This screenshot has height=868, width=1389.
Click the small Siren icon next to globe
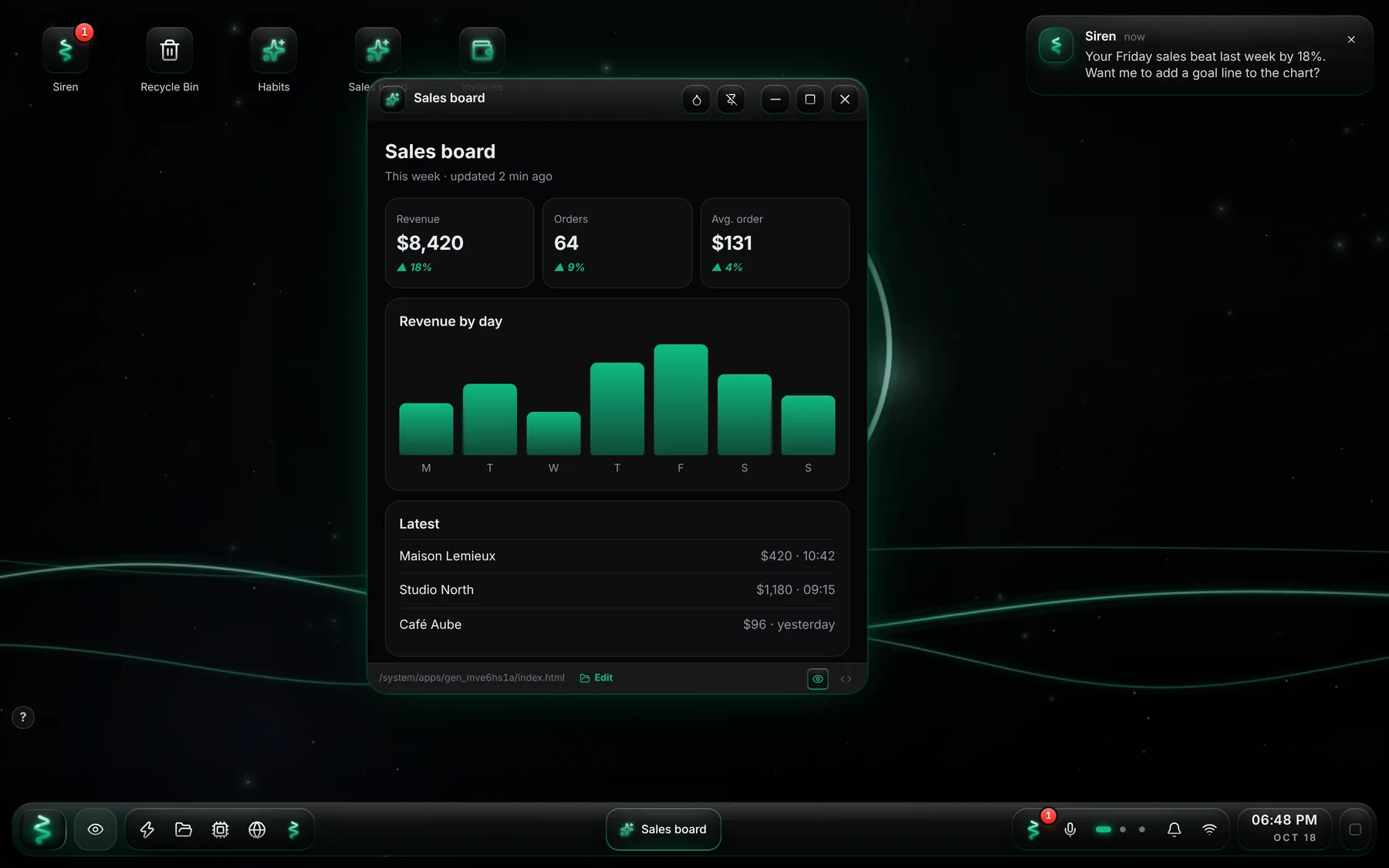click(x=294, y=829)
